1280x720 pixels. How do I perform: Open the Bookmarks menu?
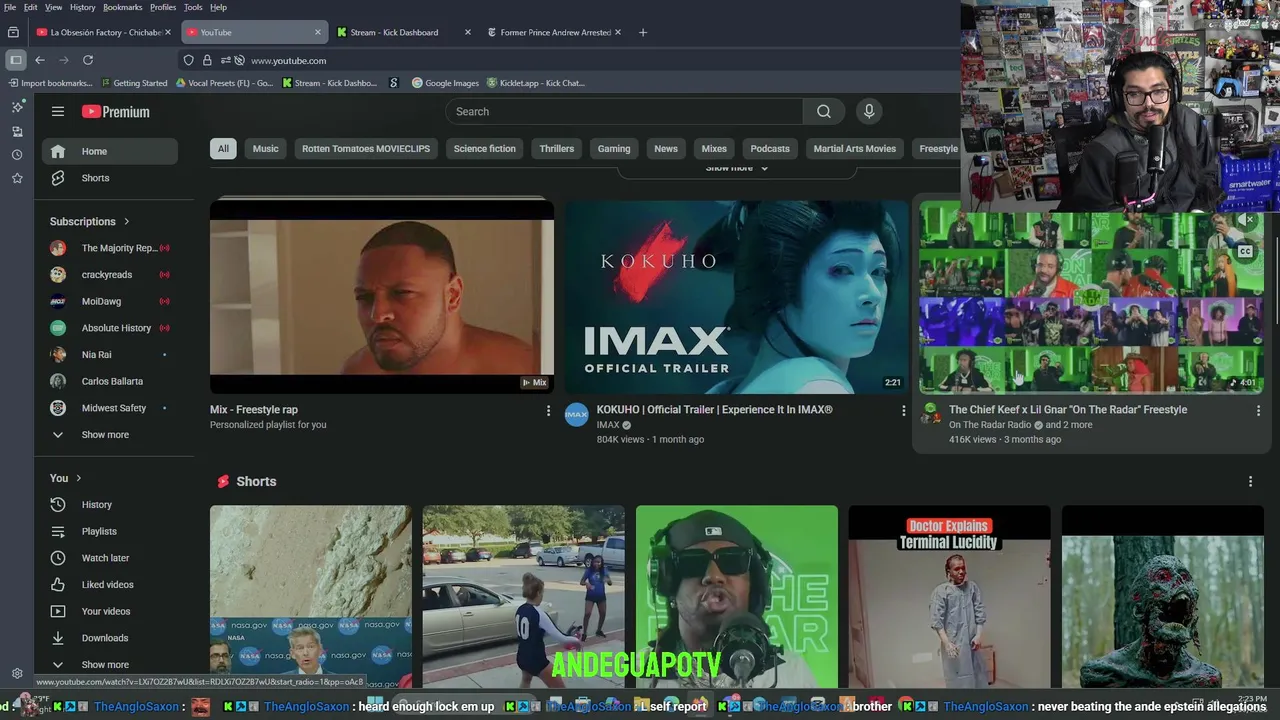tap(123, 7)
